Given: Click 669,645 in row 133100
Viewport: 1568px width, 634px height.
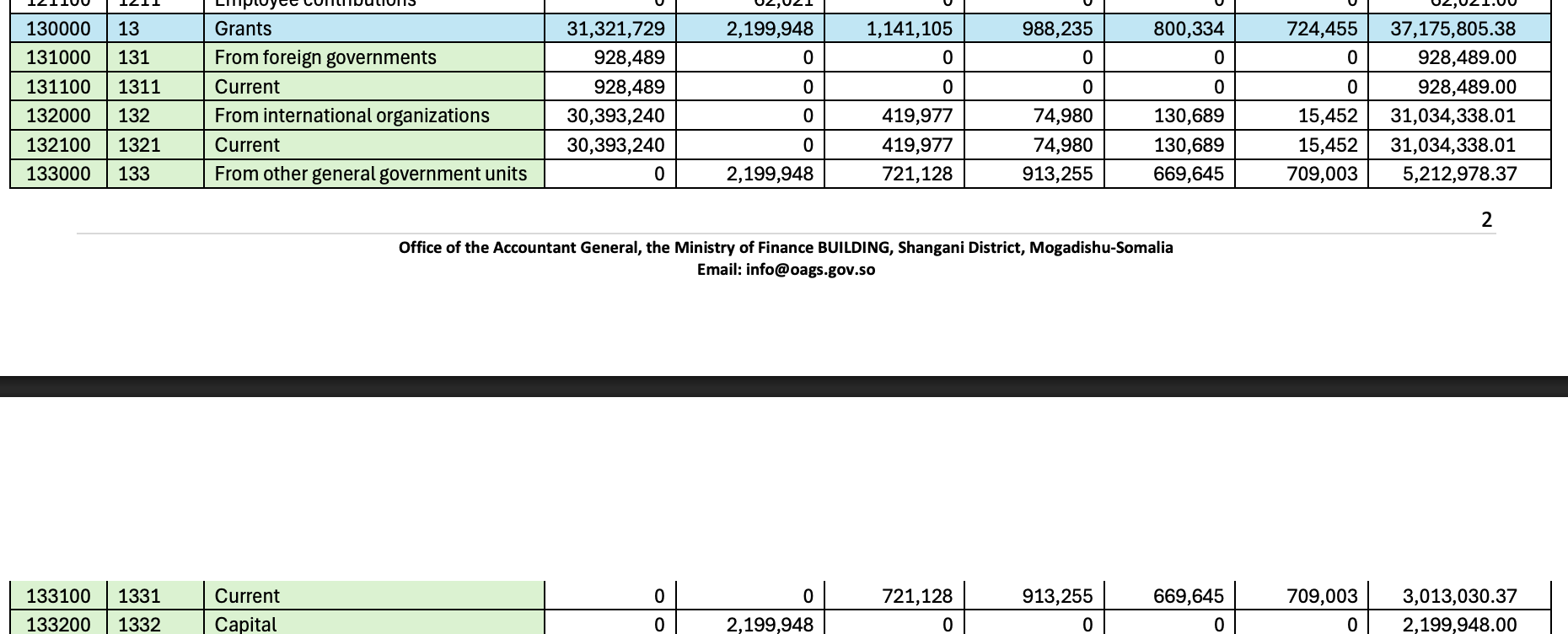Looking at the screenshot, I should point(1189,596).
